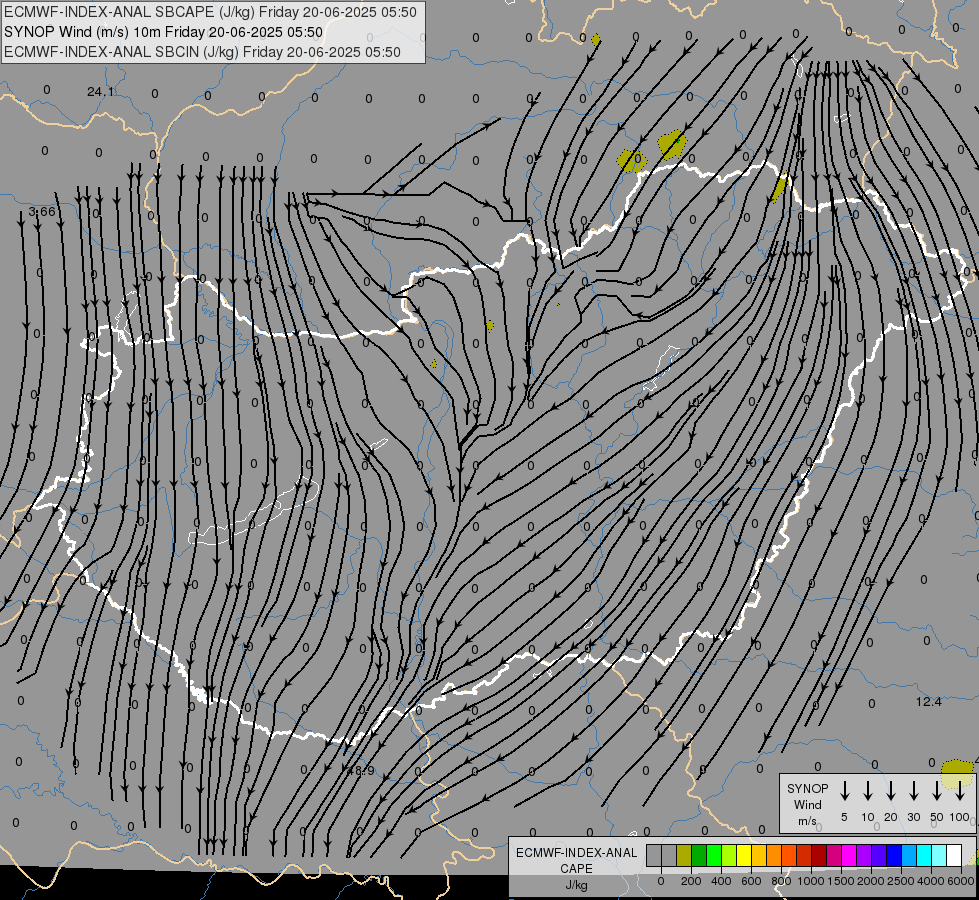Click the 400 tick label on CAPE scale
Image resolution: width=979 pixels, height=900 pixels.
click(x=721, y=881)
